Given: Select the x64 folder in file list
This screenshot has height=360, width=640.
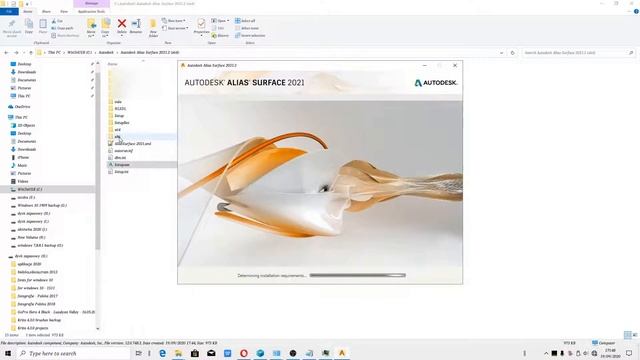Looking at the screenshot, I should coord(117,130).
